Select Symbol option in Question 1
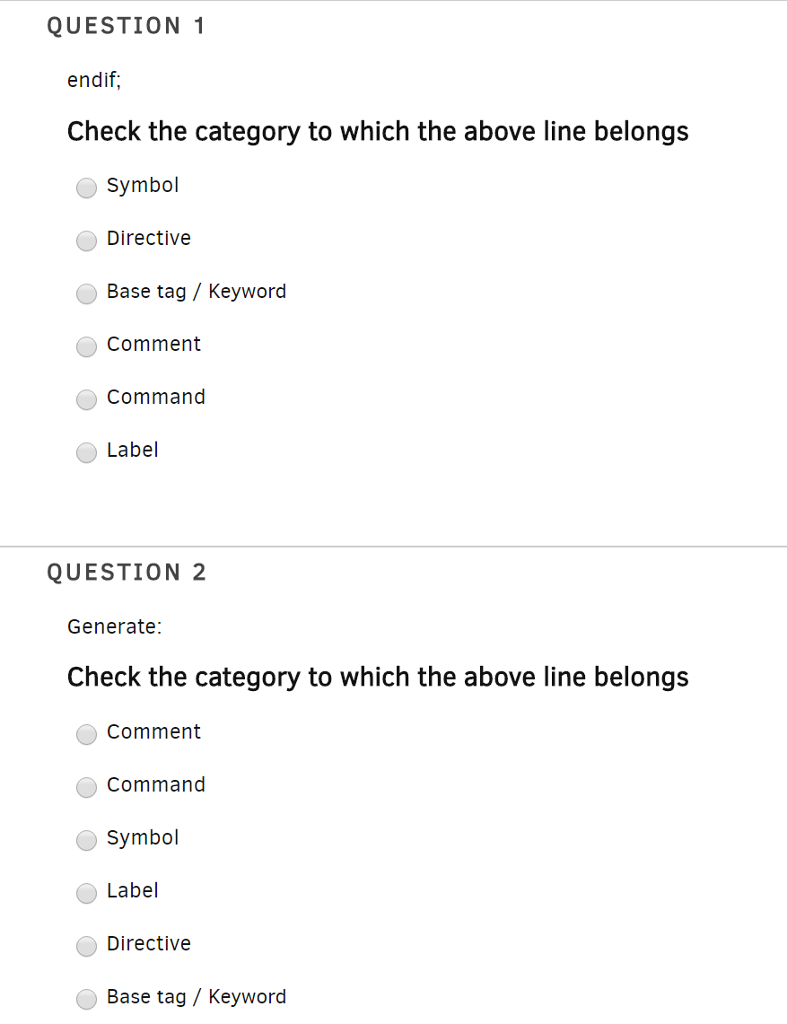Image resolution: width=787 pixels, height=1024 pixels. point(86,188)
